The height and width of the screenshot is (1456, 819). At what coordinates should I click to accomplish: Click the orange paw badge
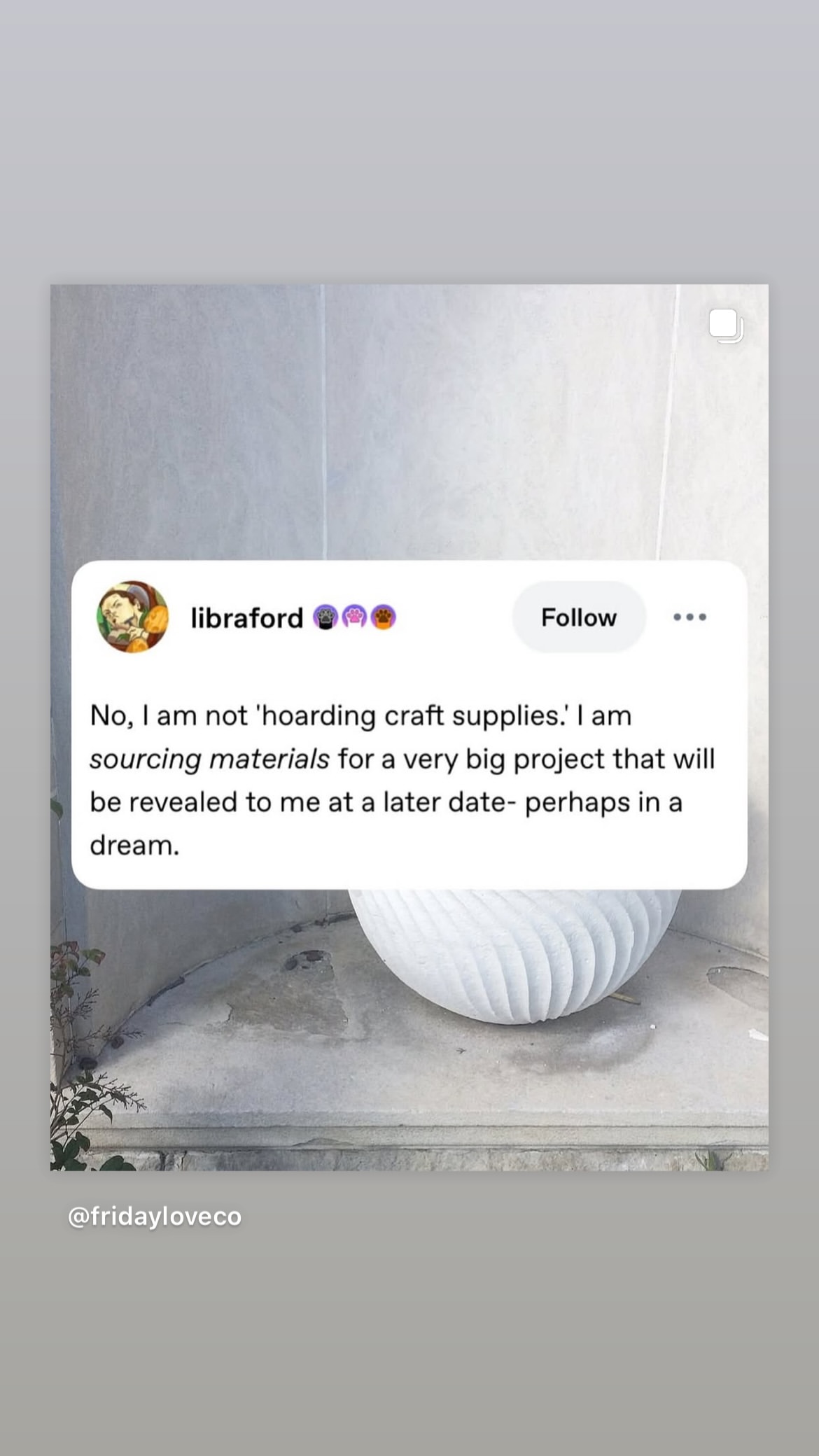click(x=383, y=617)
